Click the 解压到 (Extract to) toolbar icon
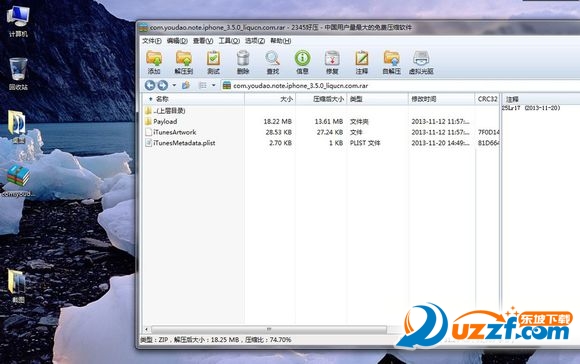 tap(184, 62)
